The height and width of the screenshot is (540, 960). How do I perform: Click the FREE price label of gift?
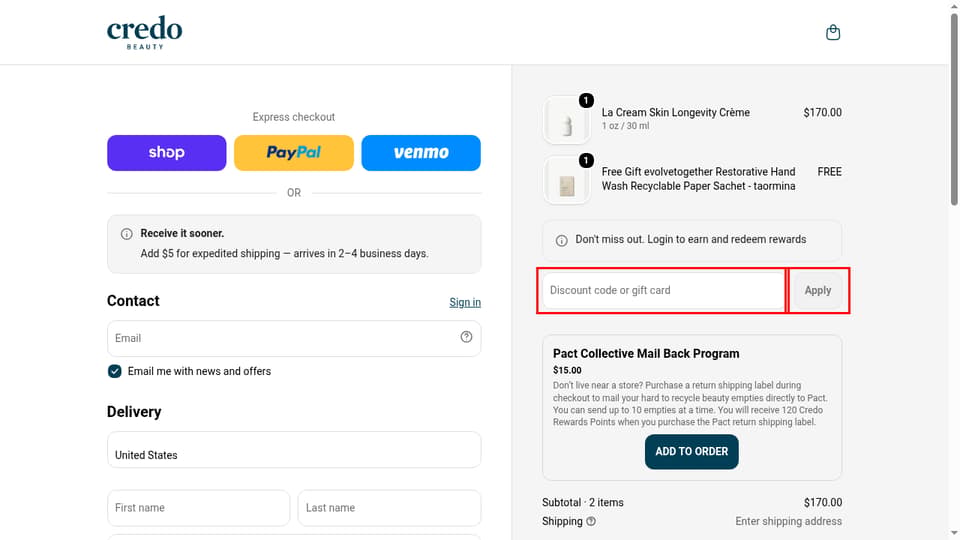830,172
